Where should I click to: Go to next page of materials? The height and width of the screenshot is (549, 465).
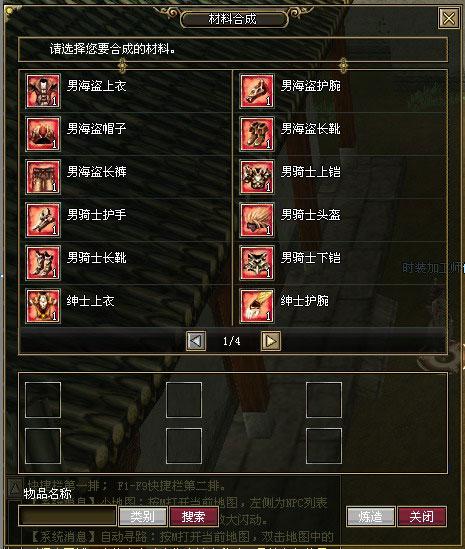[x=271, y=341]
